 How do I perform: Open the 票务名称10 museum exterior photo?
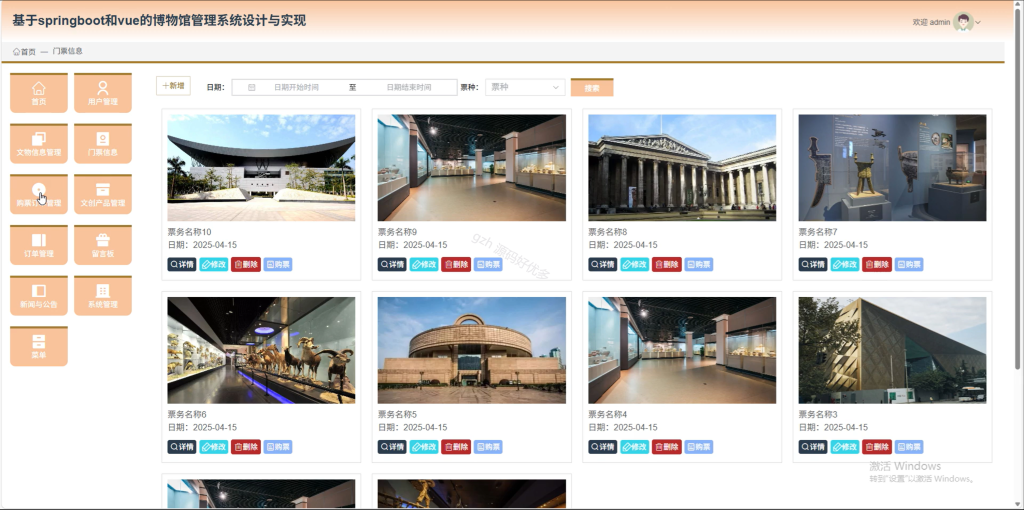261,168
